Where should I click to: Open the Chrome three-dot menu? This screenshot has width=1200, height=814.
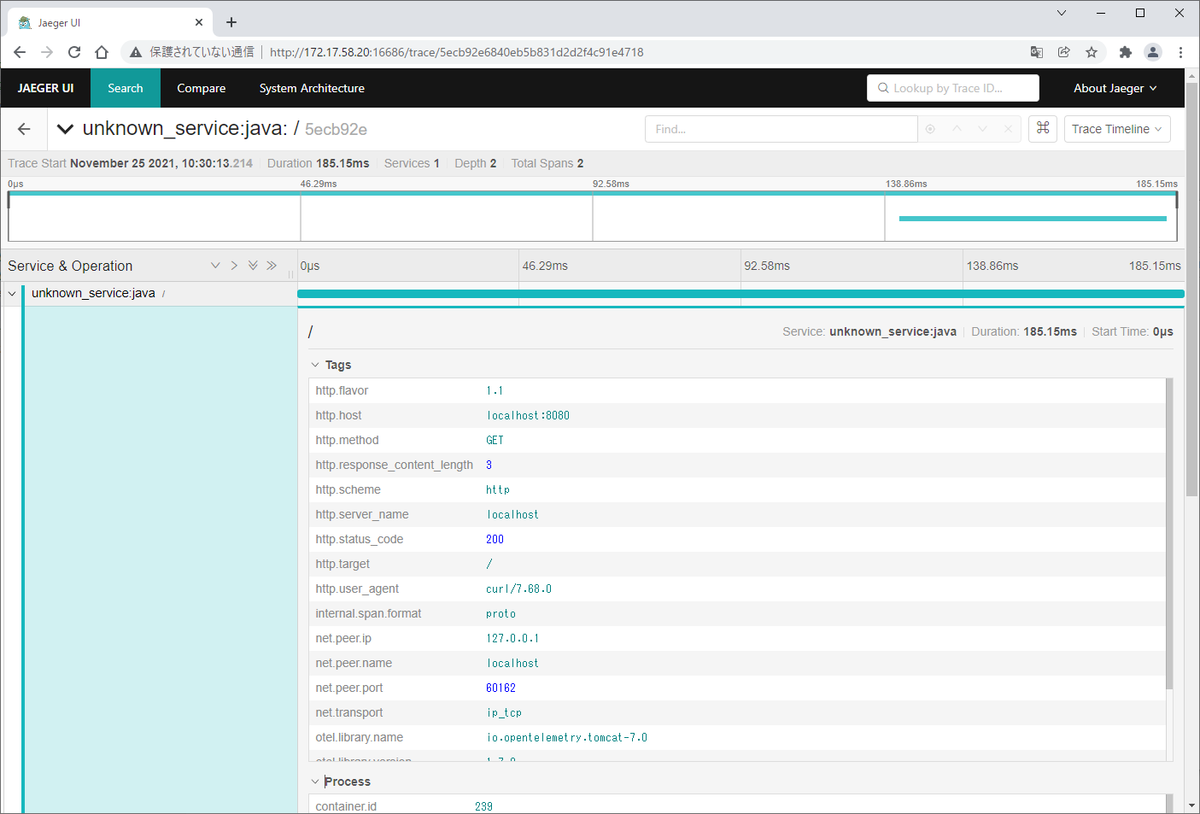1180,52
